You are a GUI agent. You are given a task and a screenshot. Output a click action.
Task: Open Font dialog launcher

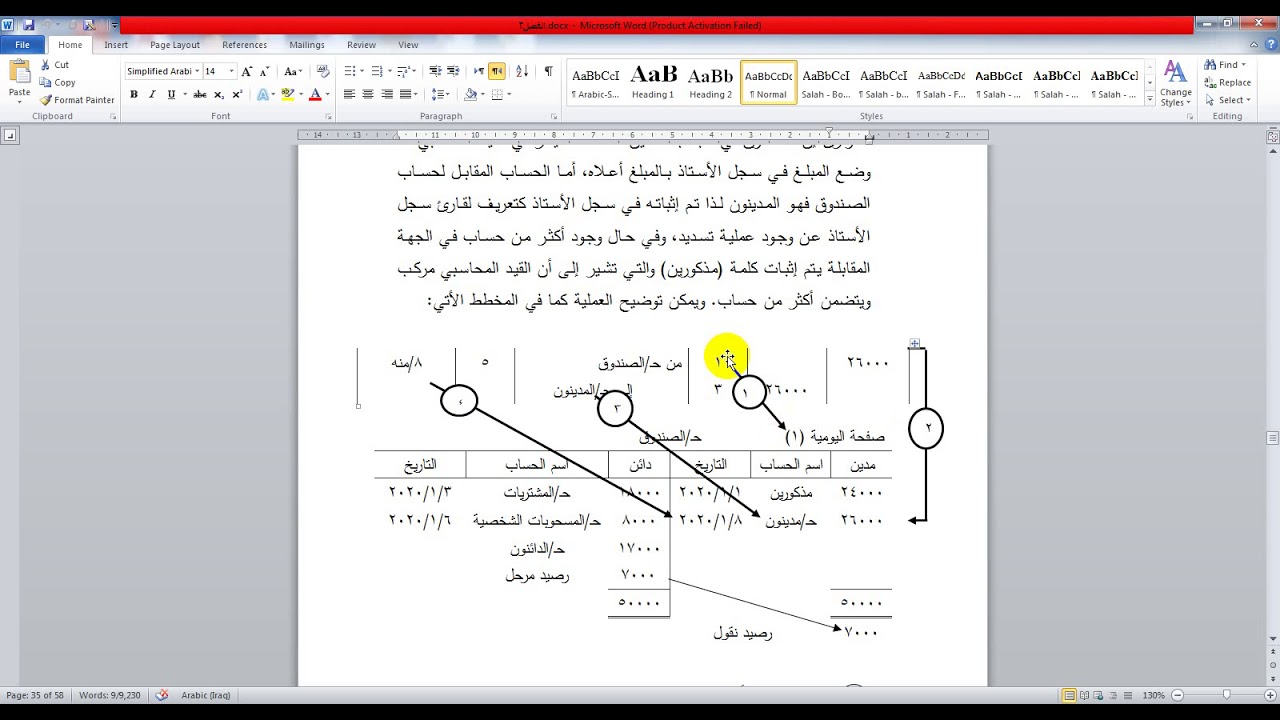[x=327, y=117]
